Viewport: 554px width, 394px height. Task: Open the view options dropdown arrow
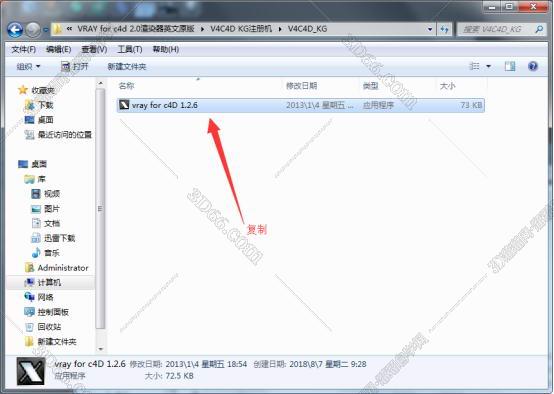point(488,66)
